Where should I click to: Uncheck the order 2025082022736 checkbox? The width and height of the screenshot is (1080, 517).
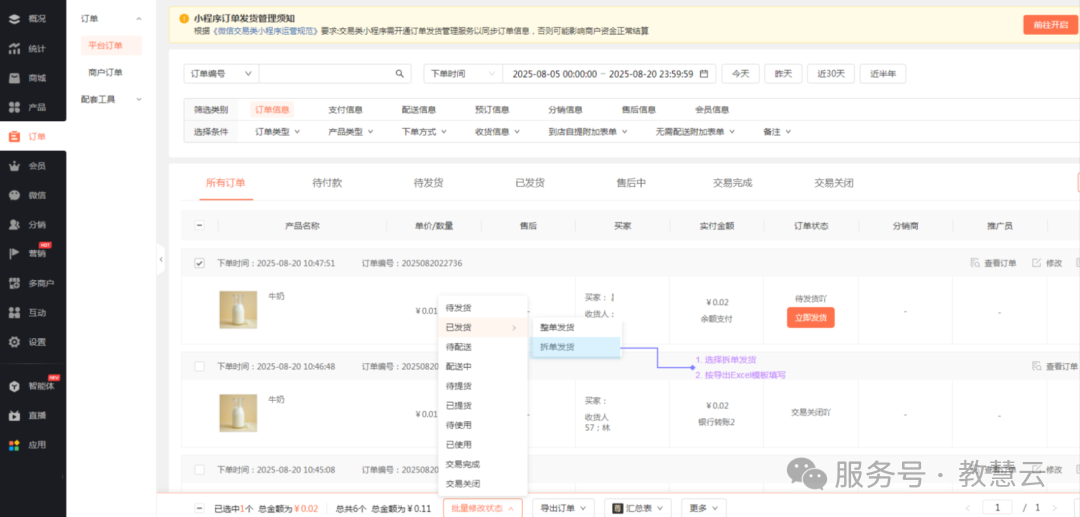[199, 263]
